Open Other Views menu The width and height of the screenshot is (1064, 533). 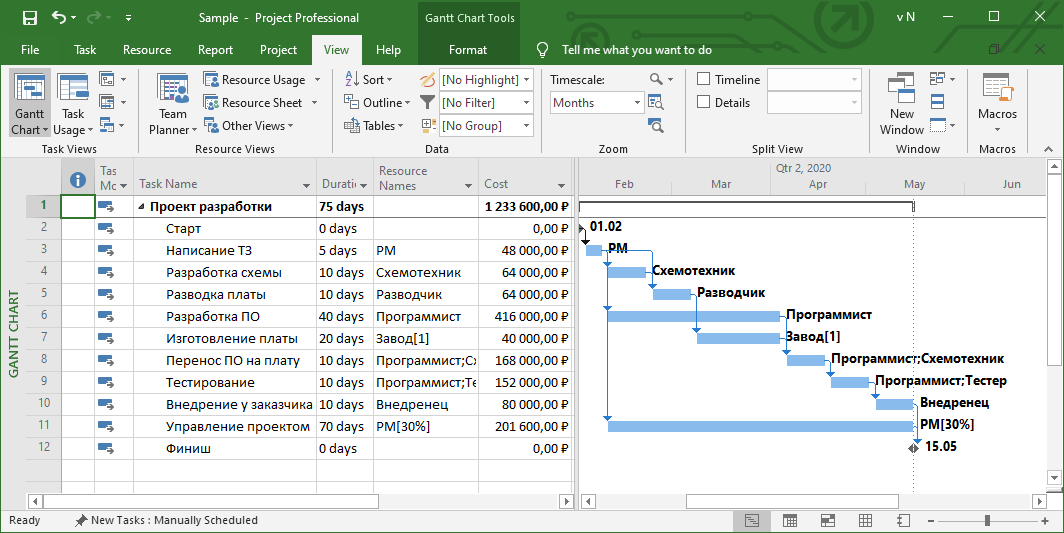point(248,126)
